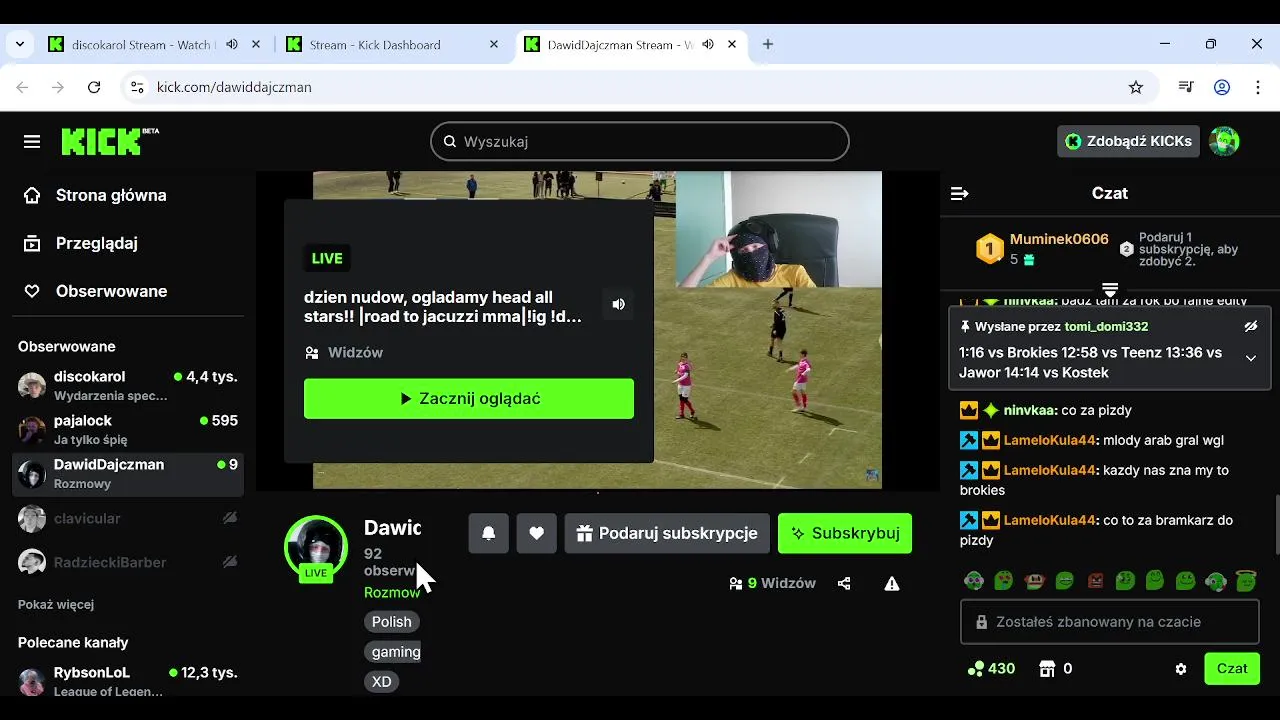This screenshot has height=720, width=1280.
Task: Click the streamer webcam overlay
Action: click(x=779, y=229)
